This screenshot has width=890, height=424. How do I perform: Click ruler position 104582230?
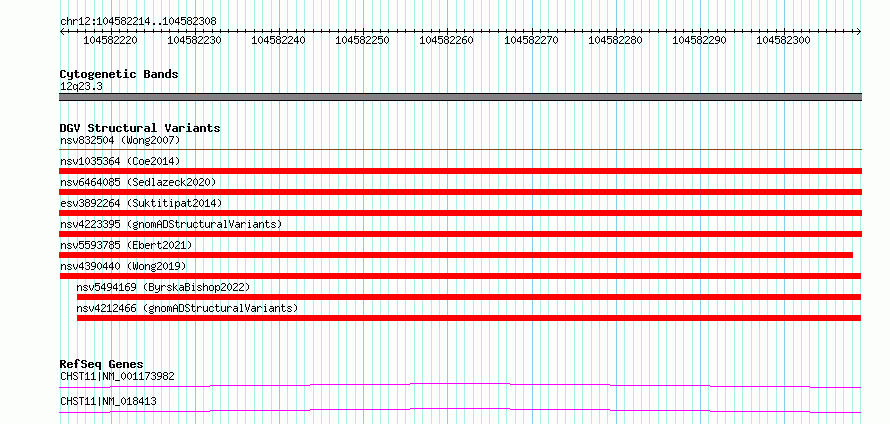[x=194, y=40]
